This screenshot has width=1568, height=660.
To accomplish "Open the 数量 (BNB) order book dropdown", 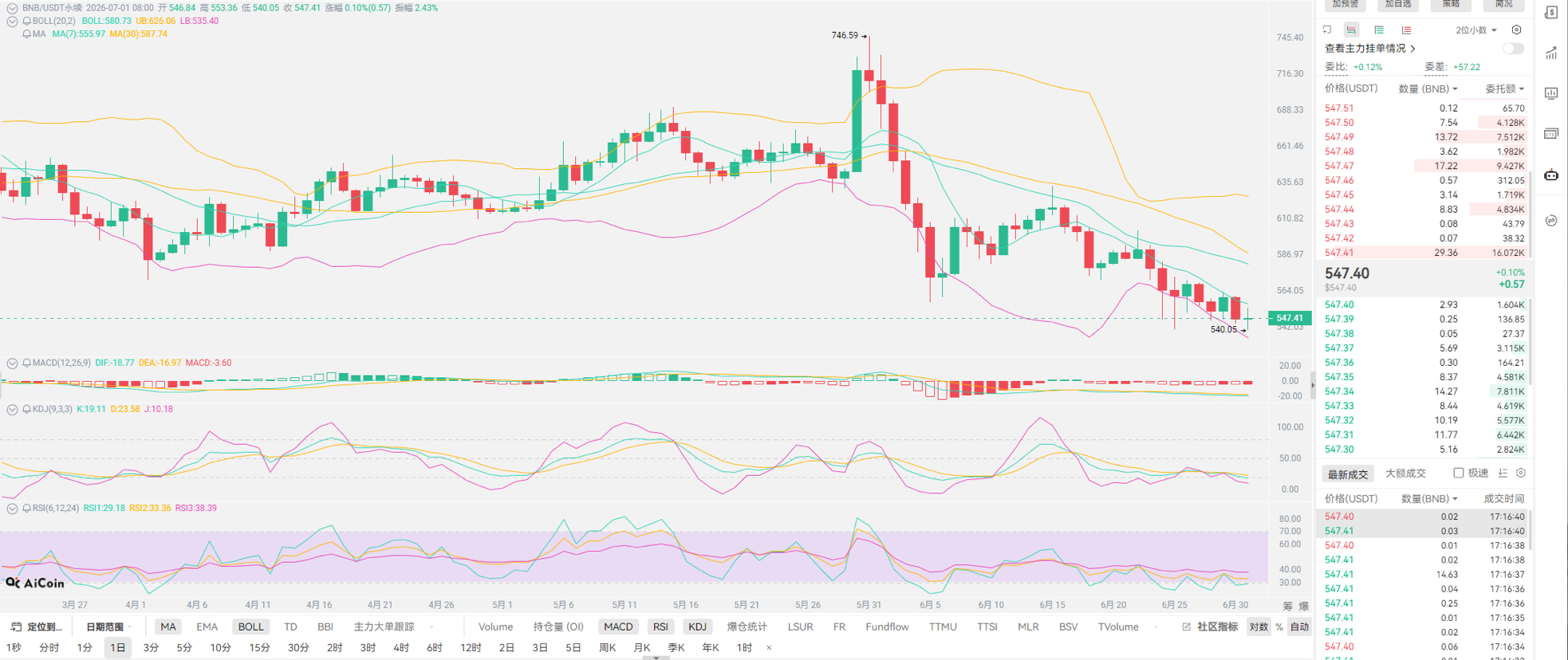I will pos(1428,88).
